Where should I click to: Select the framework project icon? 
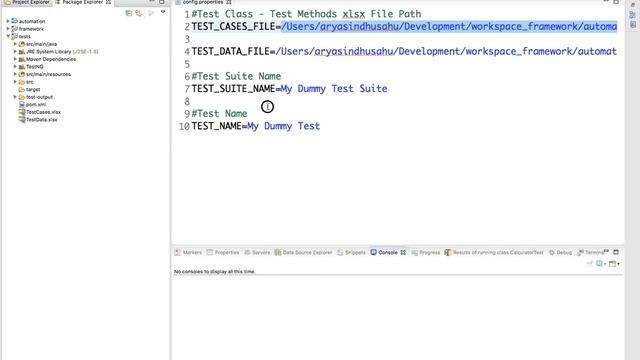pos(14,29)
